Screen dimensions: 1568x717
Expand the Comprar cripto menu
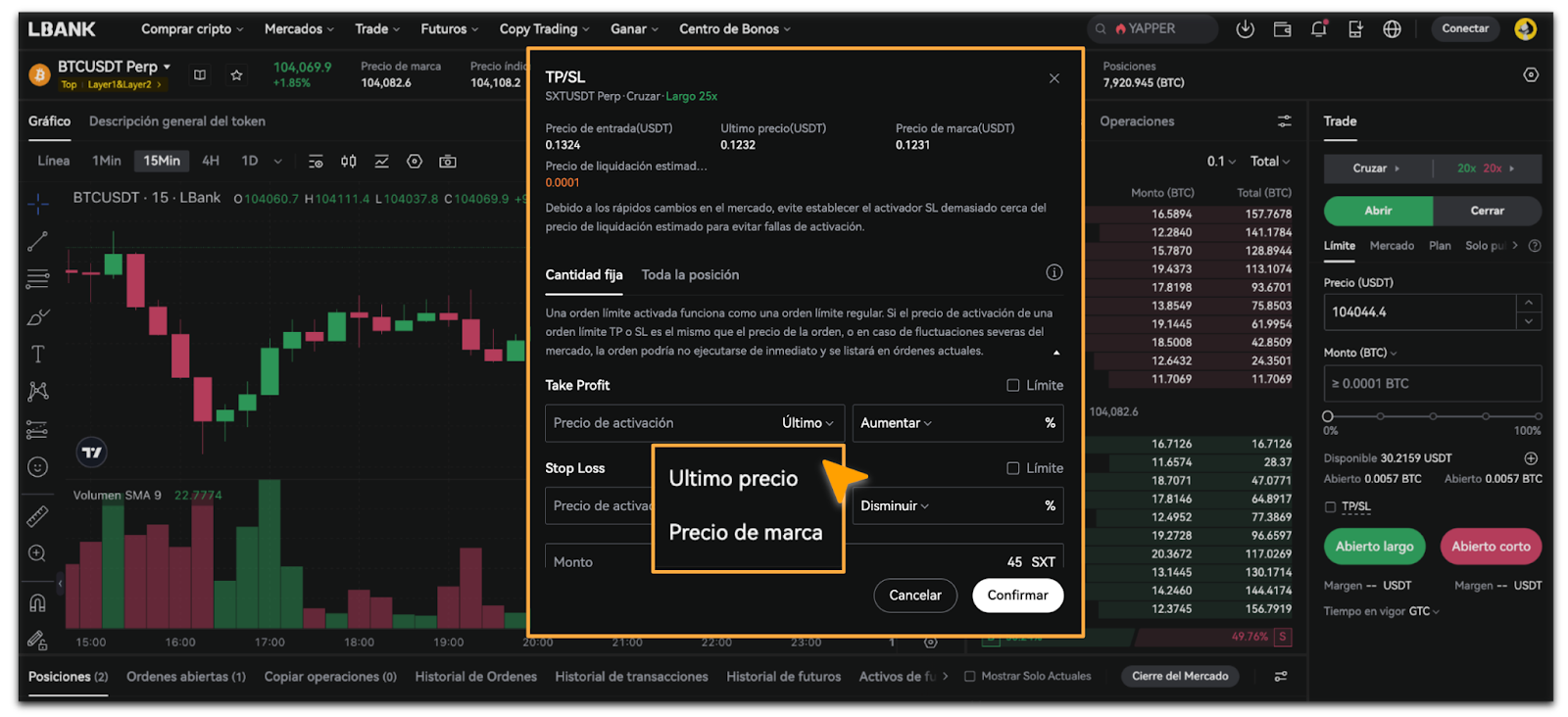[192, 29]
